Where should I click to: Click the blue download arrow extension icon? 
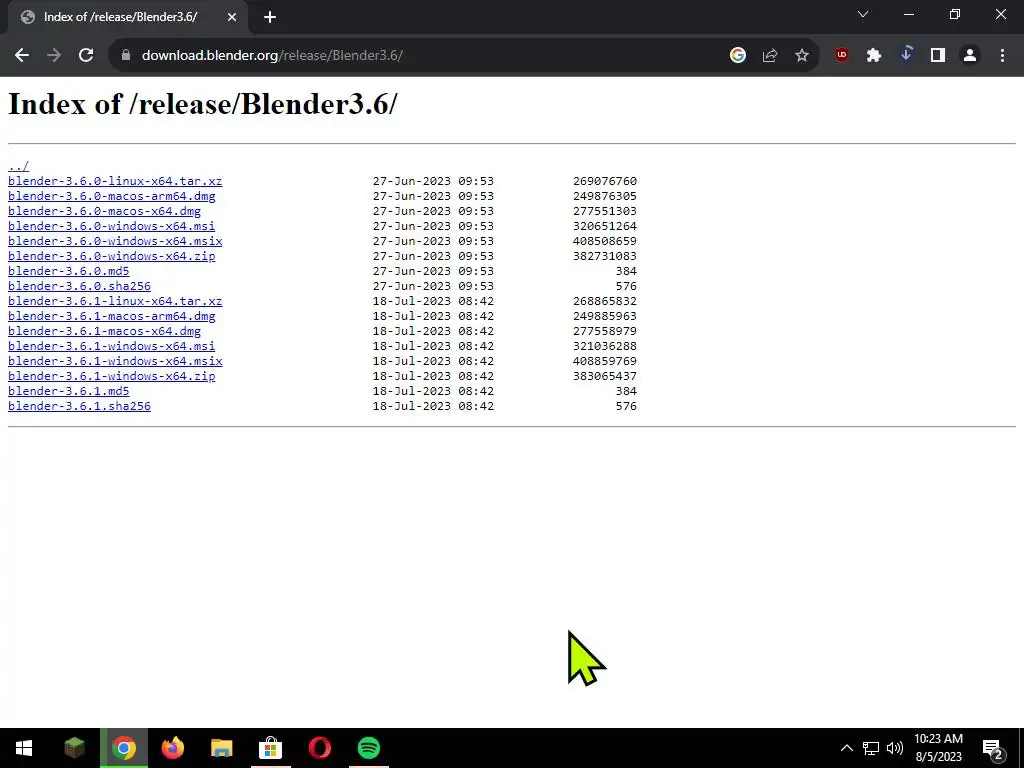906,56
